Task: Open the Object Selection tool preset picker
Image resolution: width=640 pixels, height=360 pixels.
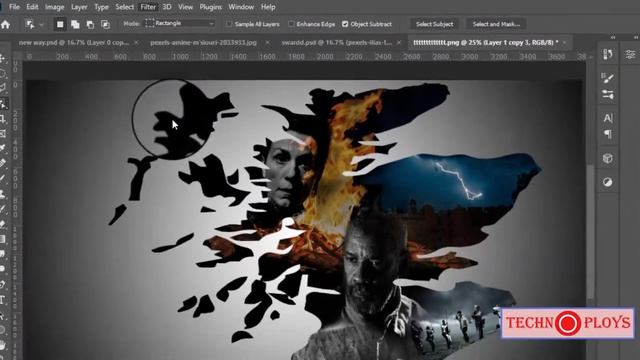Action: click(30, 24)
